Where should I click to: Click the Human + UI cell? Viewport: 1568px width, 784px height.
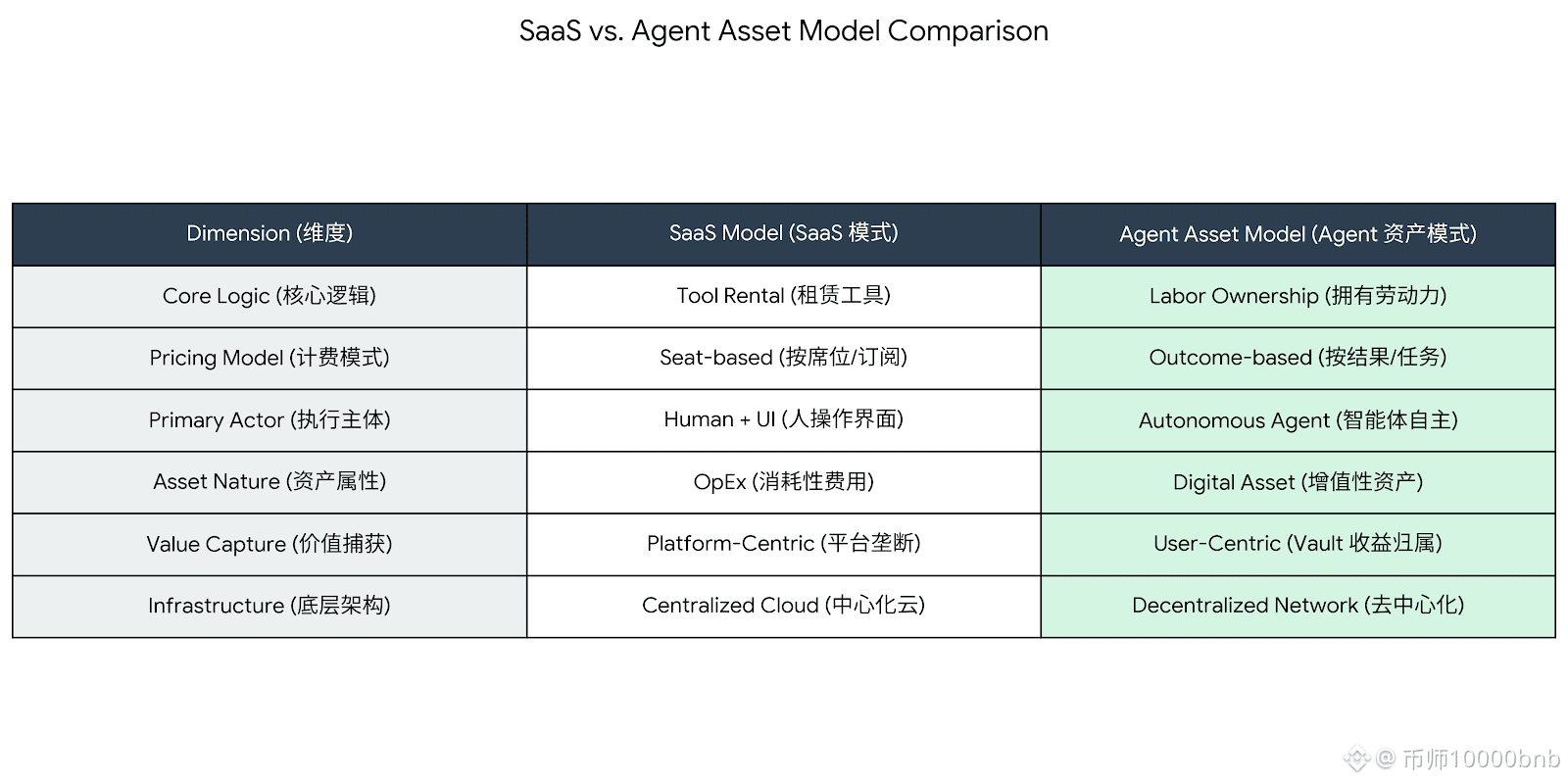(783, 419)
